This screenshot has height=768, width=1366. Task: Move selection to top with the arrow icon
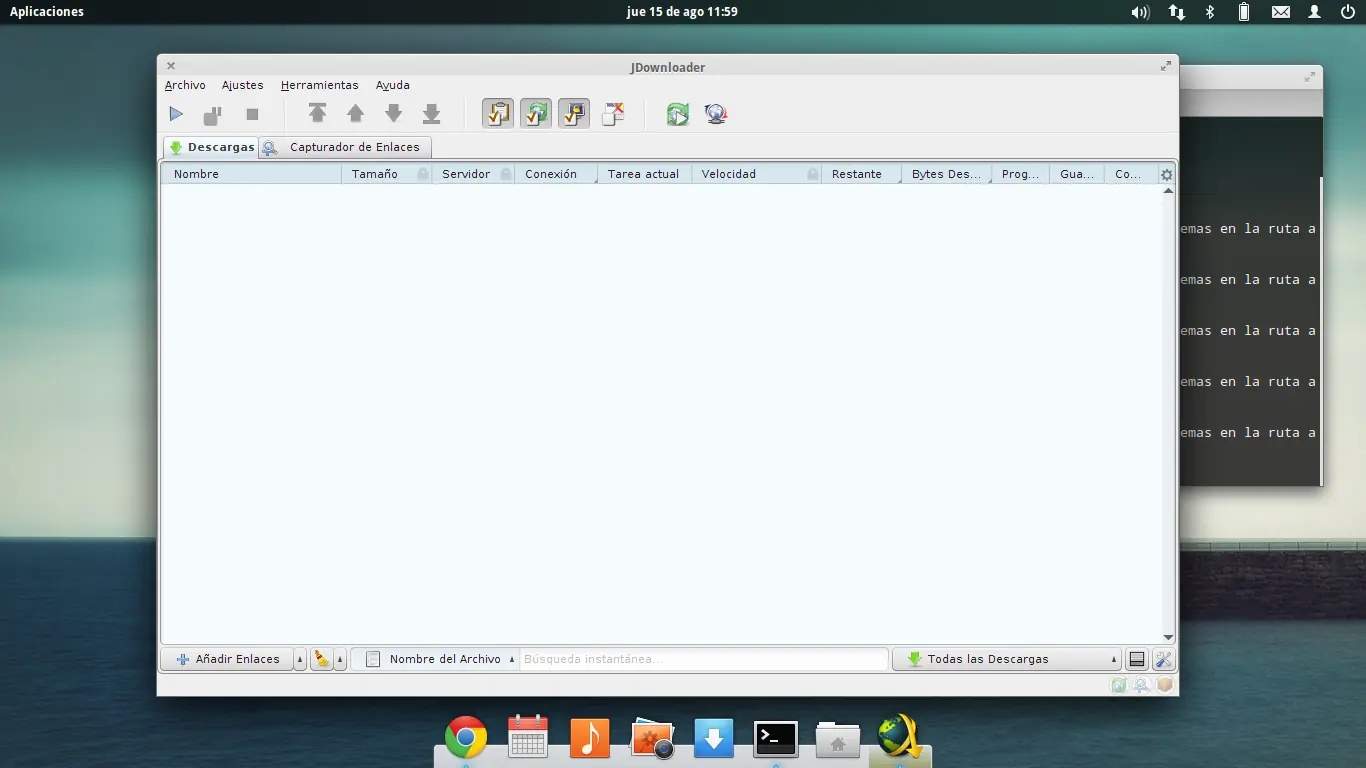point(317,114)
